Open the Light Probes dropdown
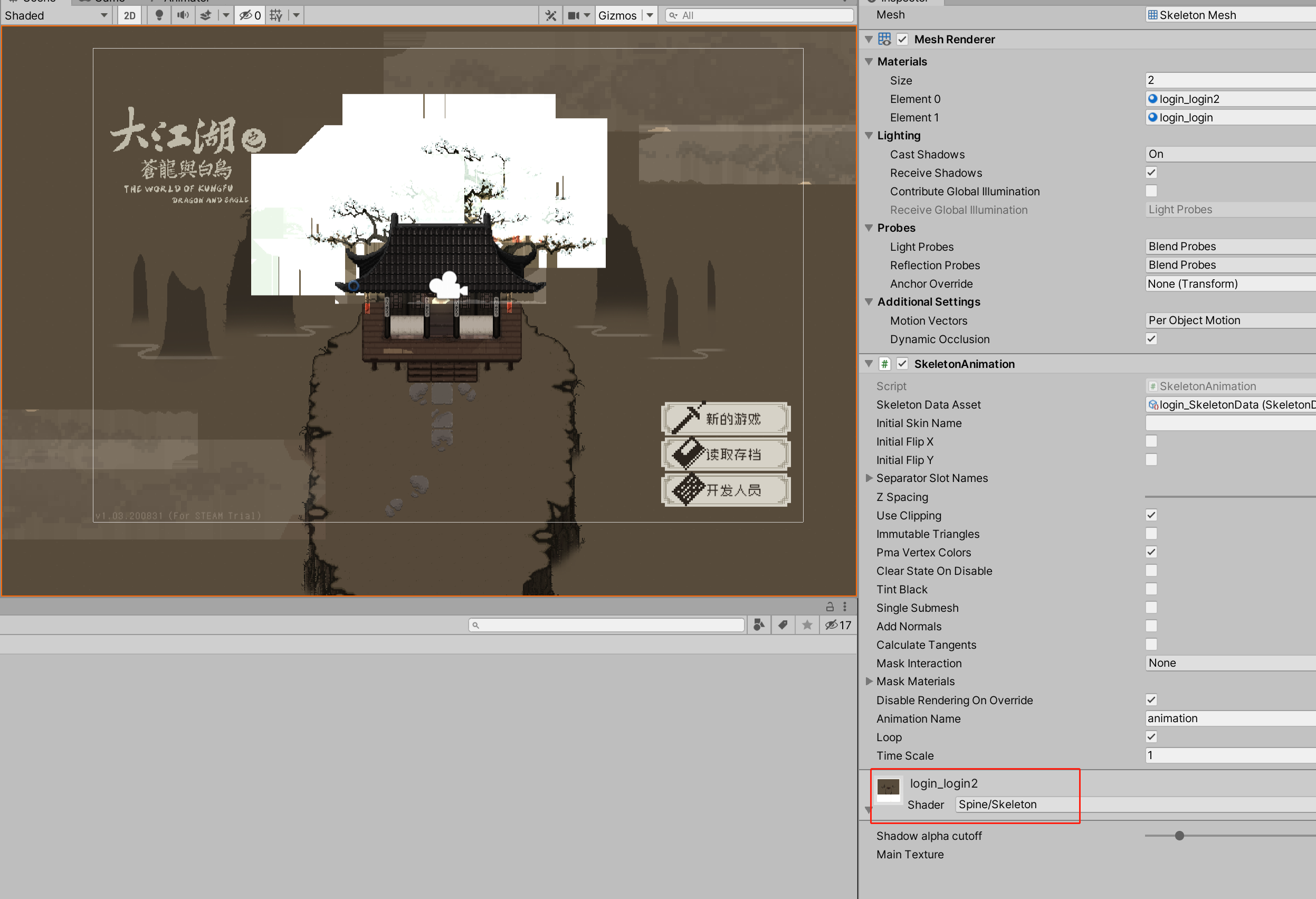 [1230, 247]
